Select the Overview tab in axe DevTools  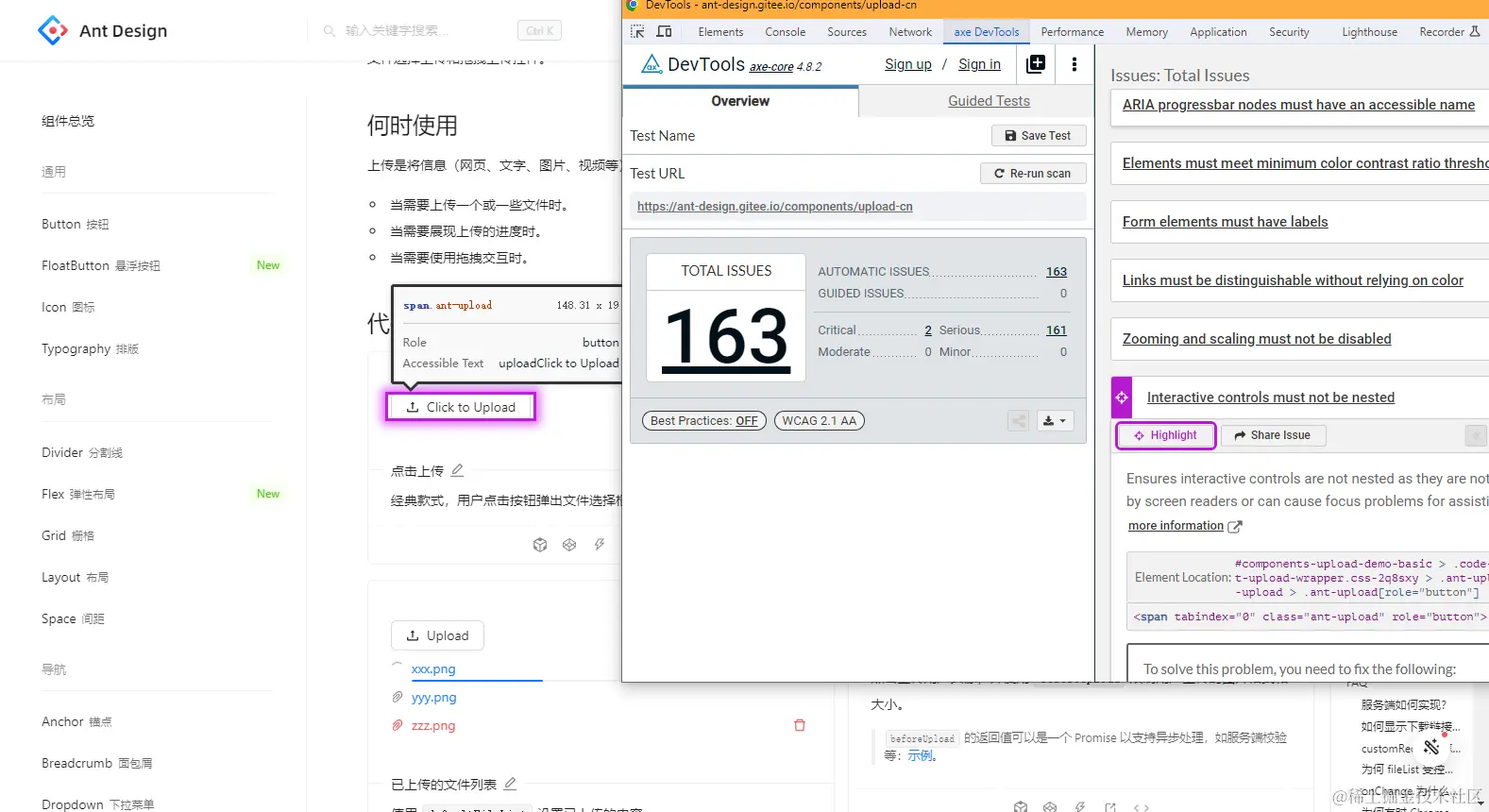tap(740, 101)
